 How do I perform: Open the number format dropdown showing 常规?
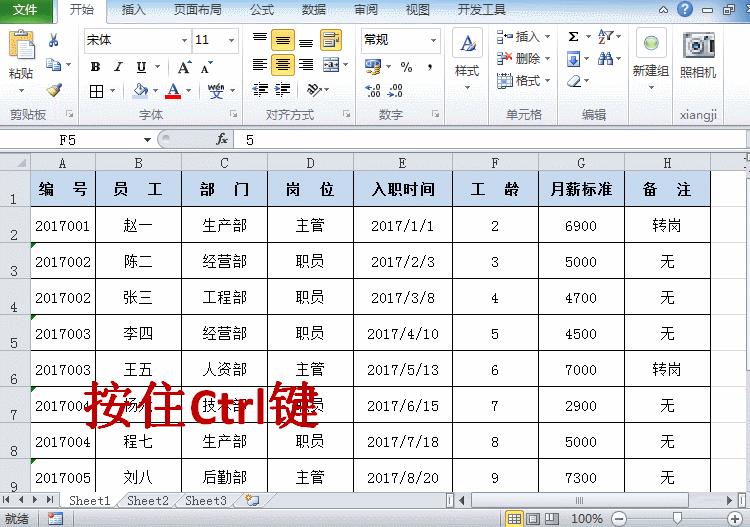pyautogui.click(x=433, y=40)
